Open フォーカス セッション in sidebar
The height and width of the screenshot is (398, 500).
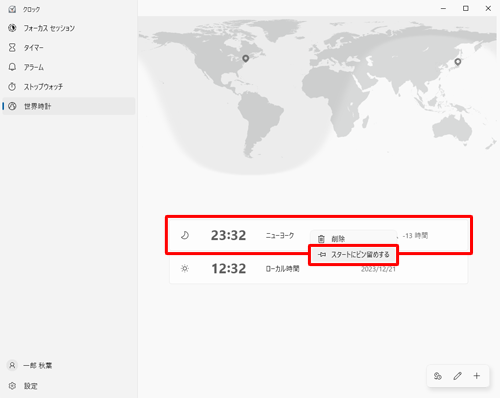pyautogui.click(x=68, y=28)
